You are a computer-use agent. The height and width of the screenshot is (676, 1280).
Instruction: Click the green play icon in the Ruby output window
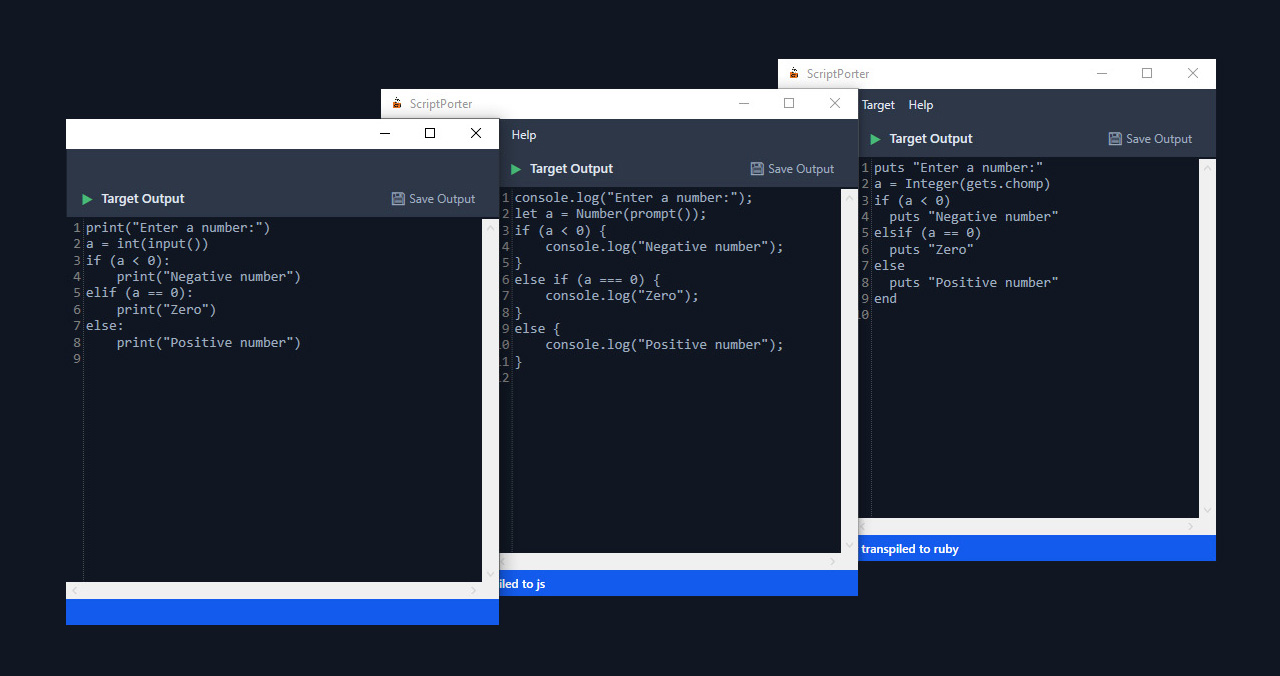pos(875,139)
